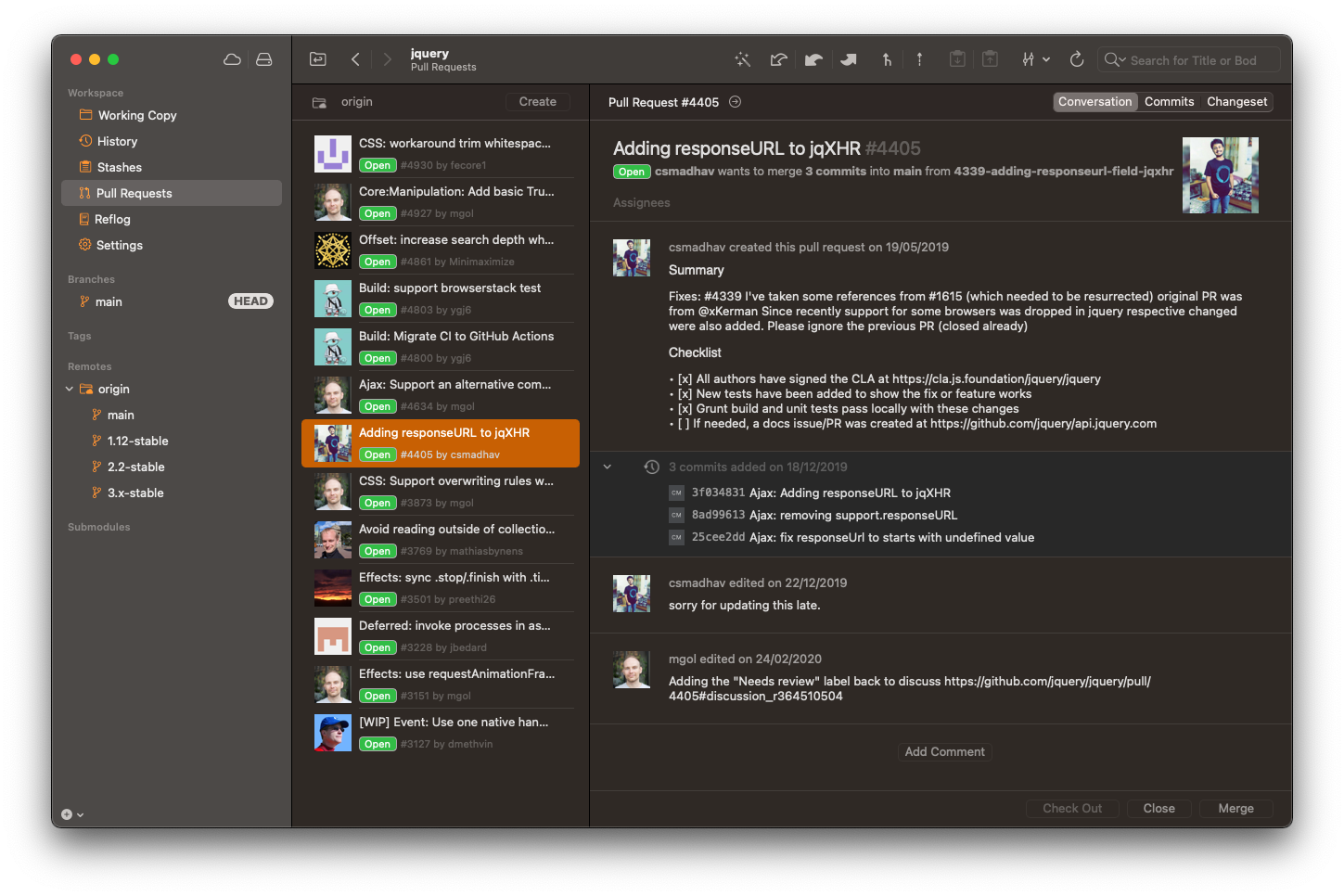Viewport: 1344px width, 896px height.
Task: Click the Create pull request button
Action: click(538, 102)
